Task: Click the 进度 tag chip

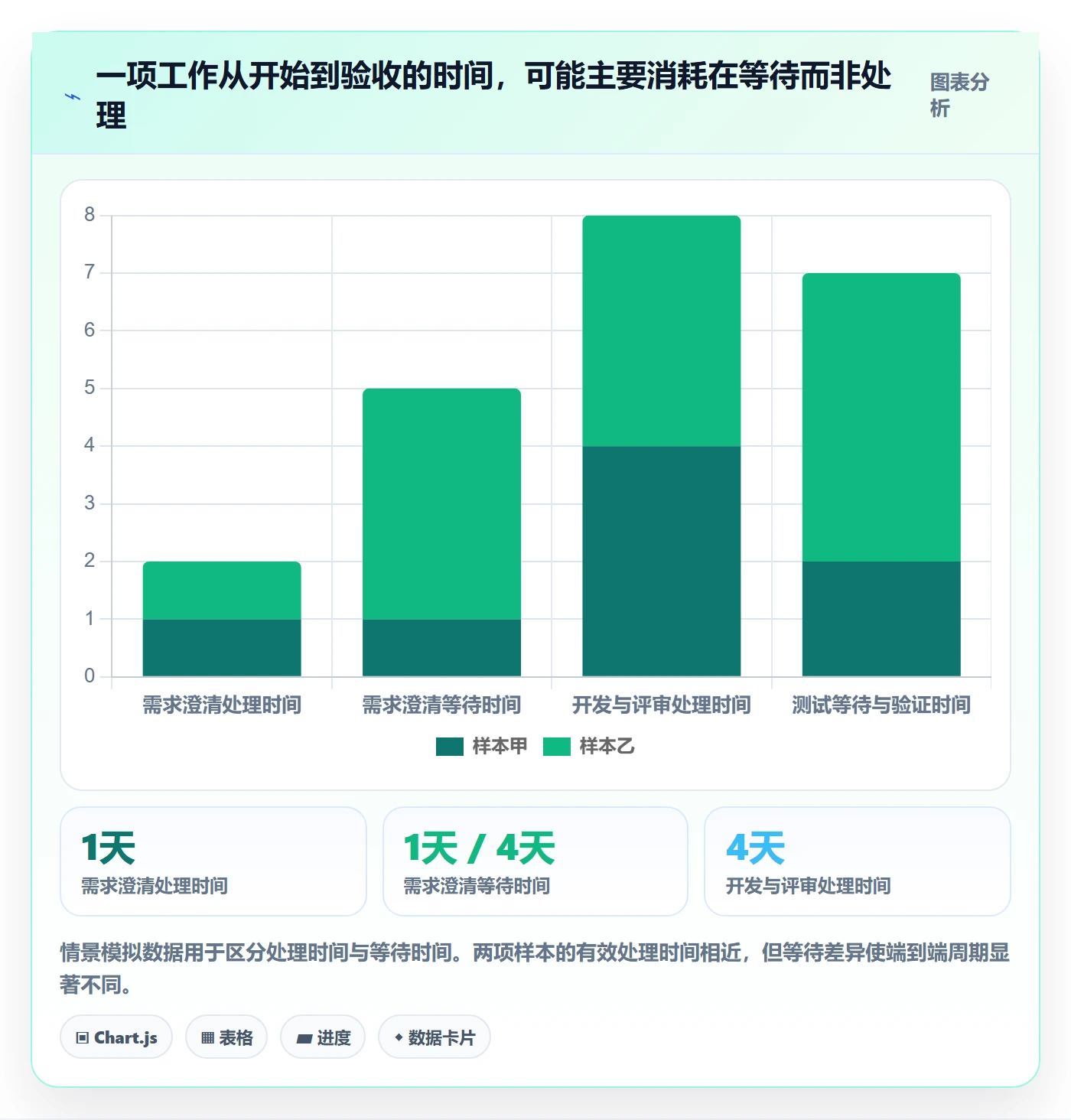Action: pyautogui.click(x=323, y=1037)
